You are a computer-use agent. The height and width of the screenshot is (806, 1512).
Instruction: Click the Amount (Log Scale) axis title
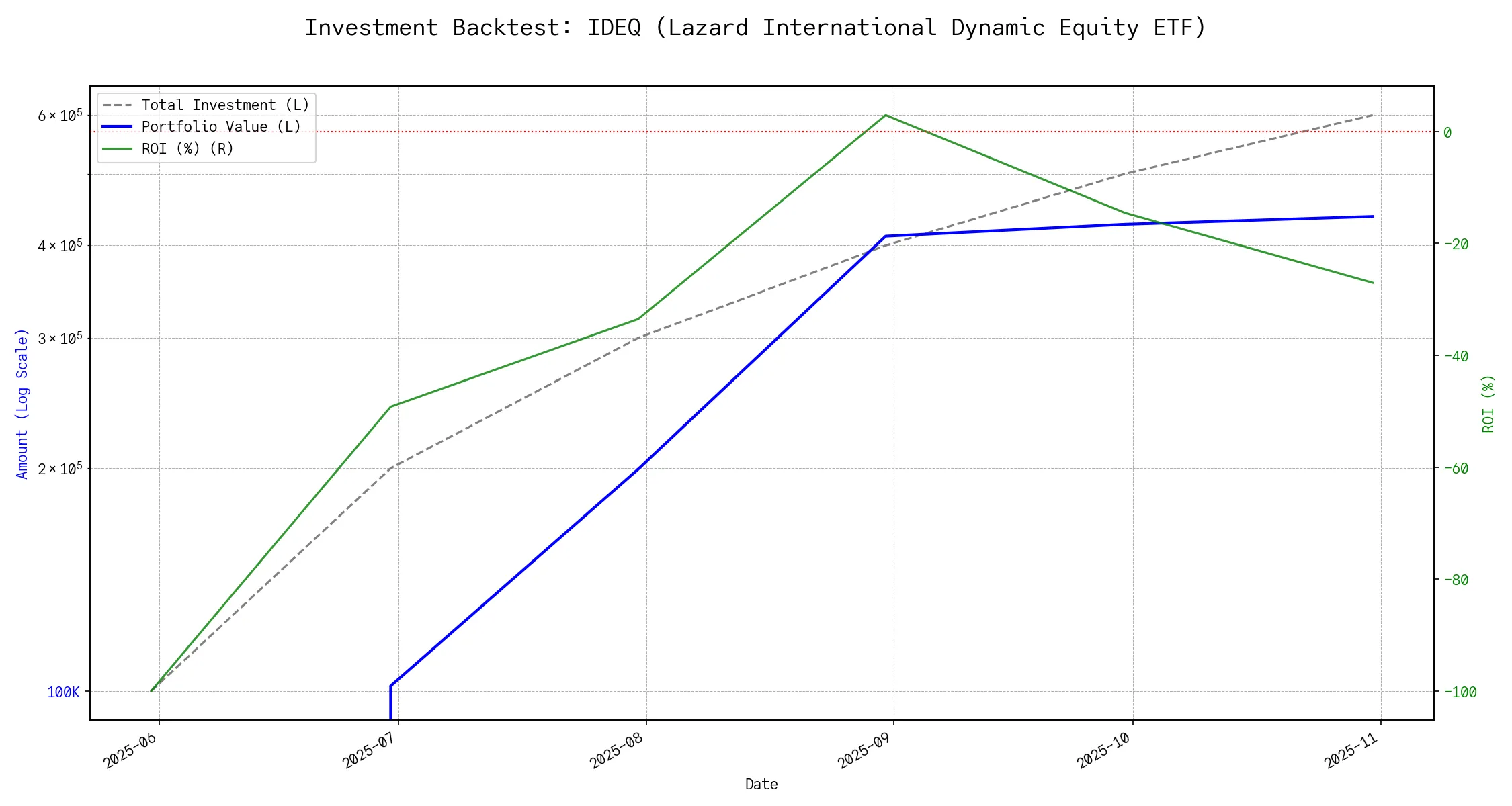point(22,403)
